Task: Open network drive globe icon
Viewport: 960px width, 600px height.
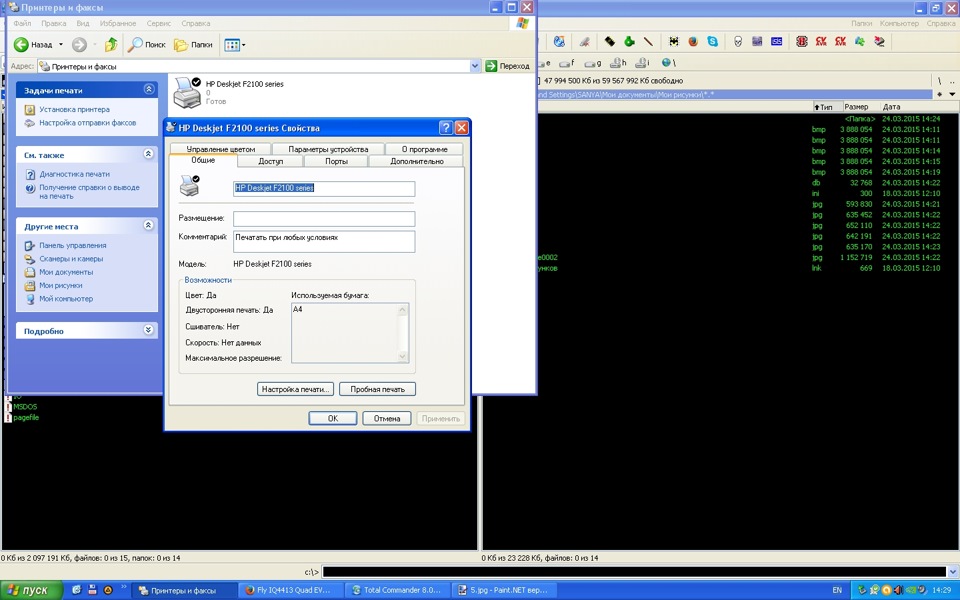Action: pos(668,62)
